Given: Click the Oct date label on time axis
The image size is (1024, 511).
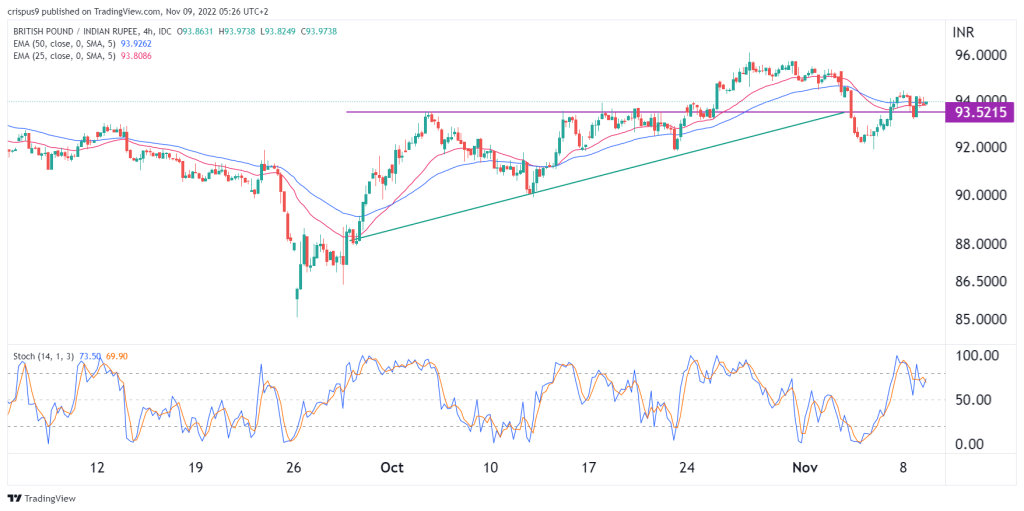Looking at the screenshot, I should [393, 468].
